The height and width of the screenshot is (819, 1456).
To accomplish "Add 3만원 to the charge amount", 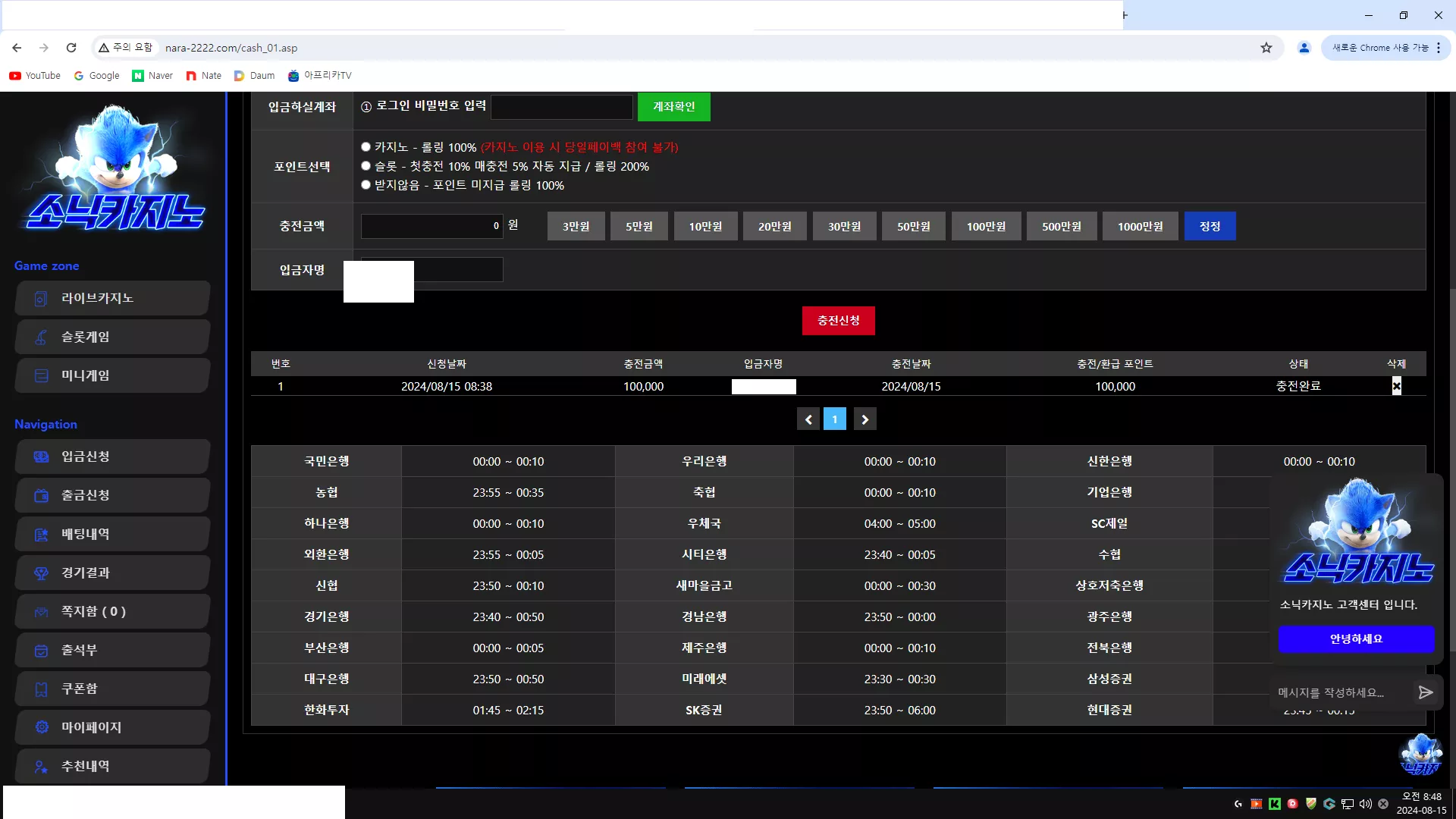I will click(576, 227).
